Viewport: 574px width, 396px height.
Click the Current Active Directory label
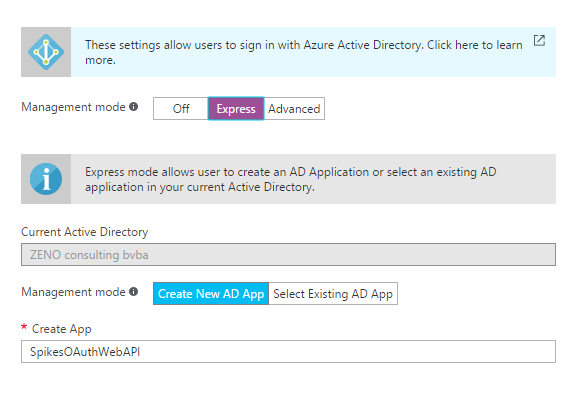[85, 232]
